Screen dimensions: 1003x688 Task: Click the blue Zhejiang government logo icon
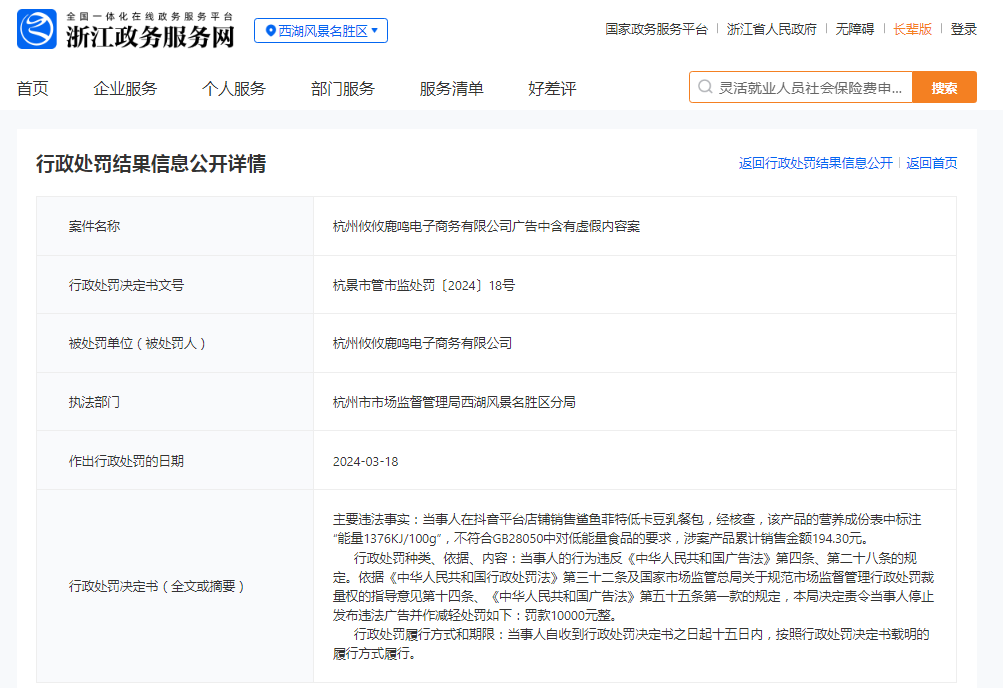point(37,30)
